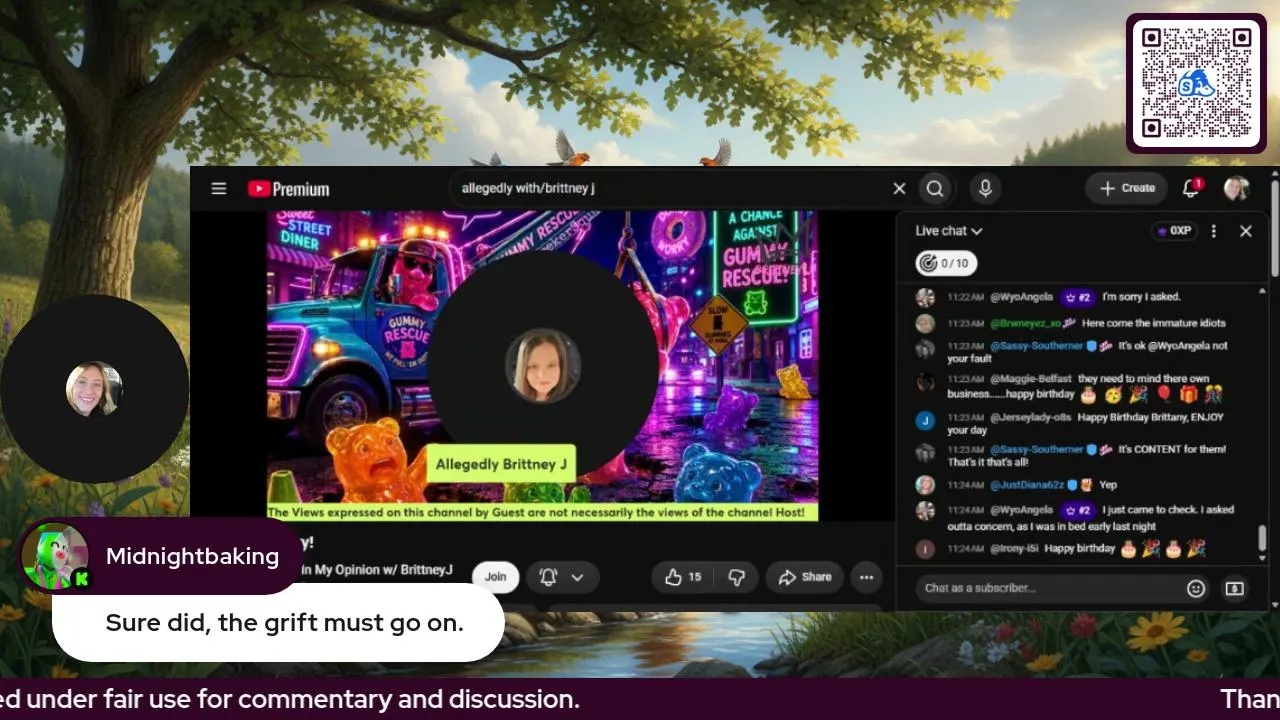Click the Allegedly Brittney J video avatar
The height and width of the screenshot is (720, 1280).
coord(543,365)
